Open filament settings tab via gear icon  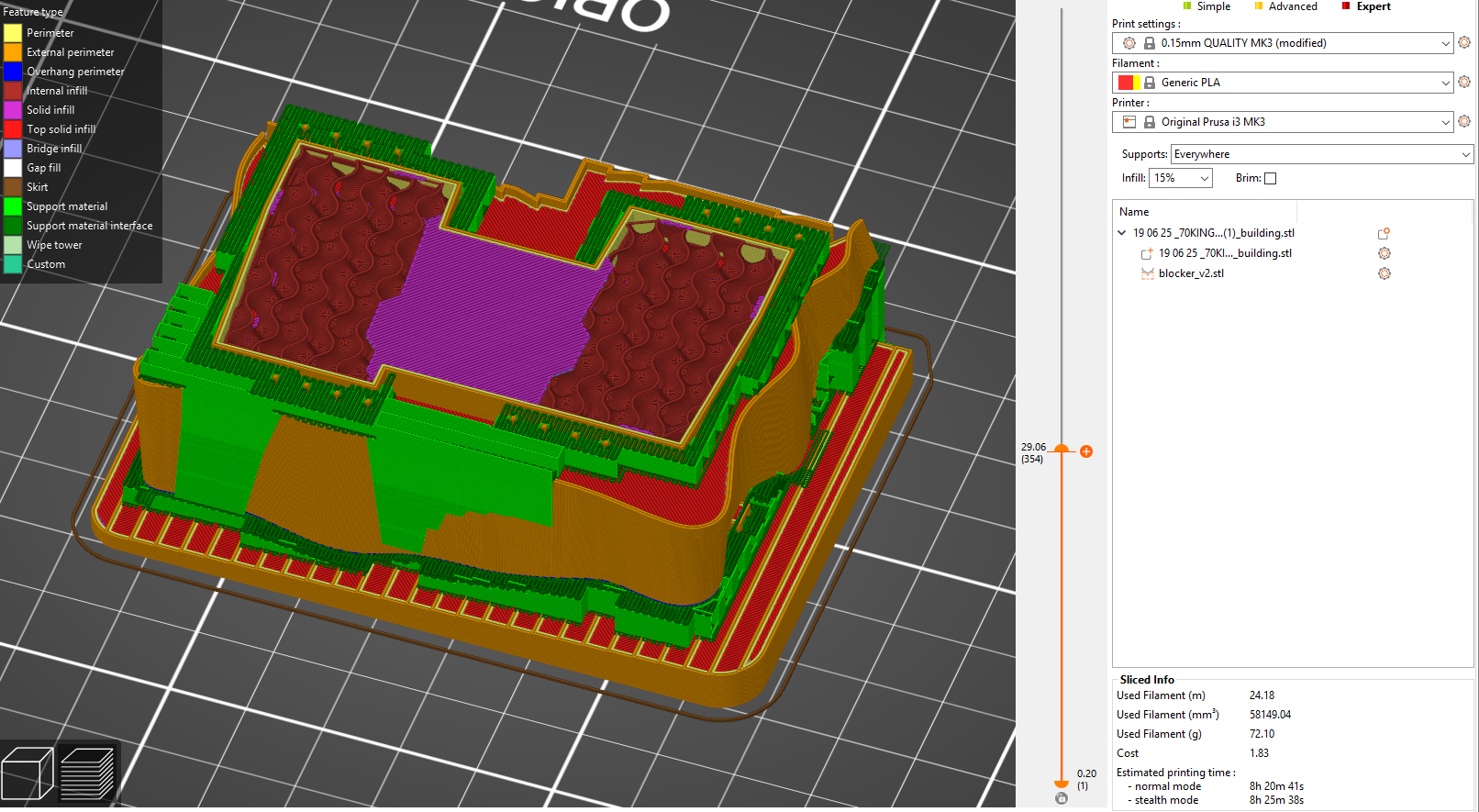point(1464,82)
